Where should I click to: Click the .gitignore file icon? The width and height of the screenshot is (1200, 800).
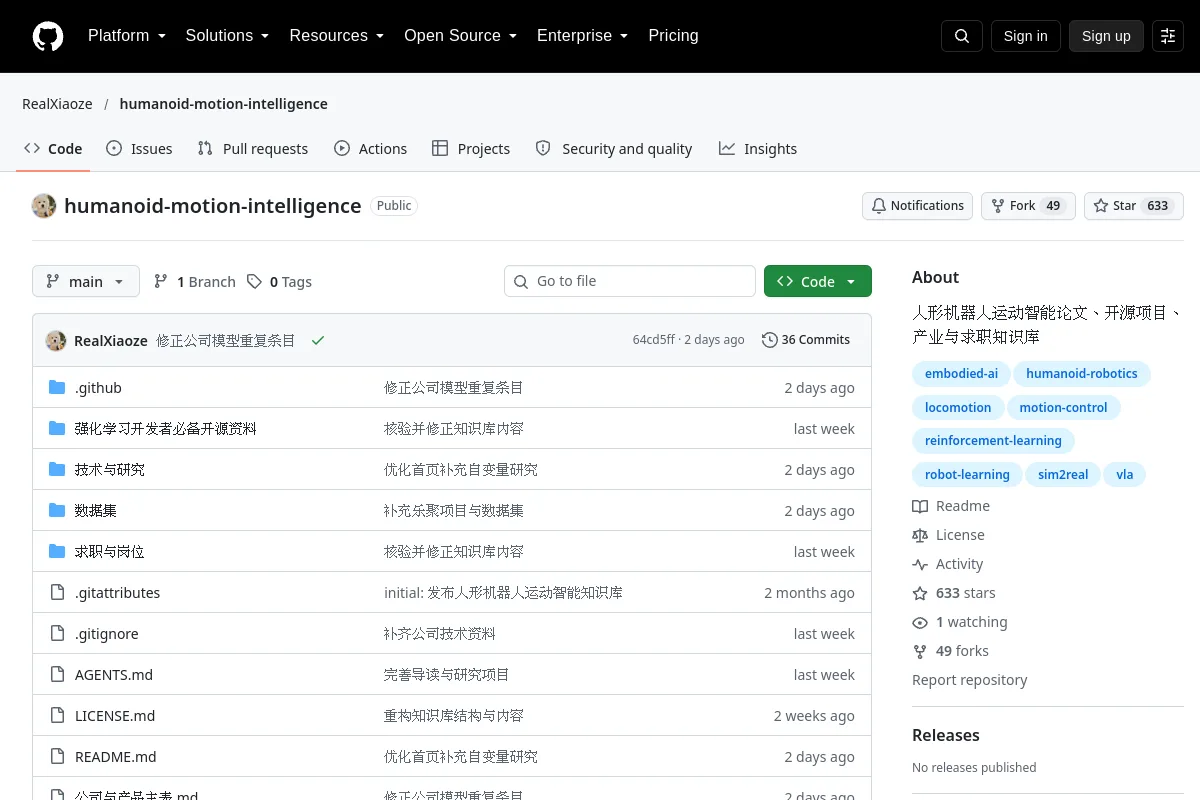point(57,634)
